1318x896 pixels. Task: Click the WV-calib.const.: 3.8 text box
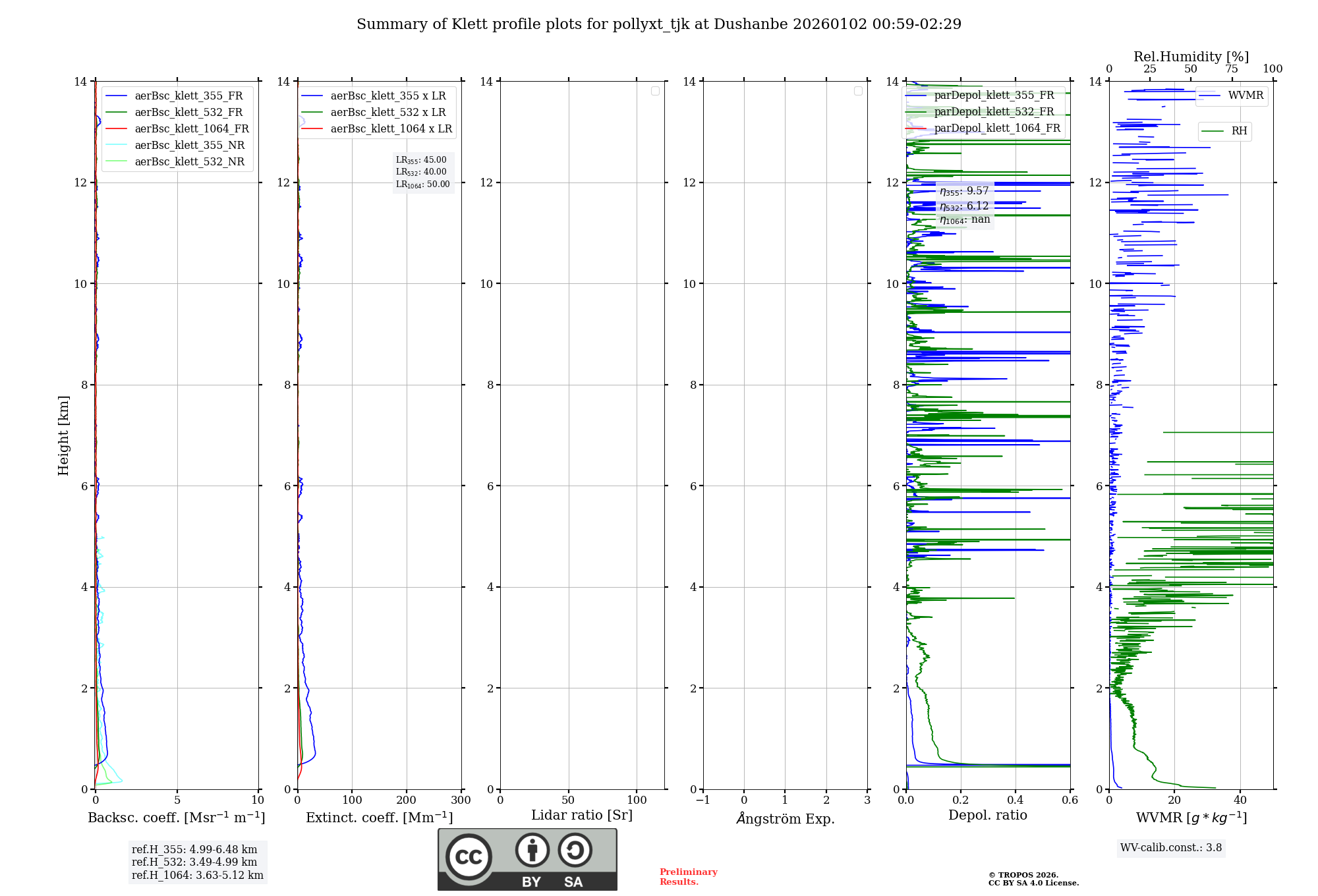(1170, 848)
